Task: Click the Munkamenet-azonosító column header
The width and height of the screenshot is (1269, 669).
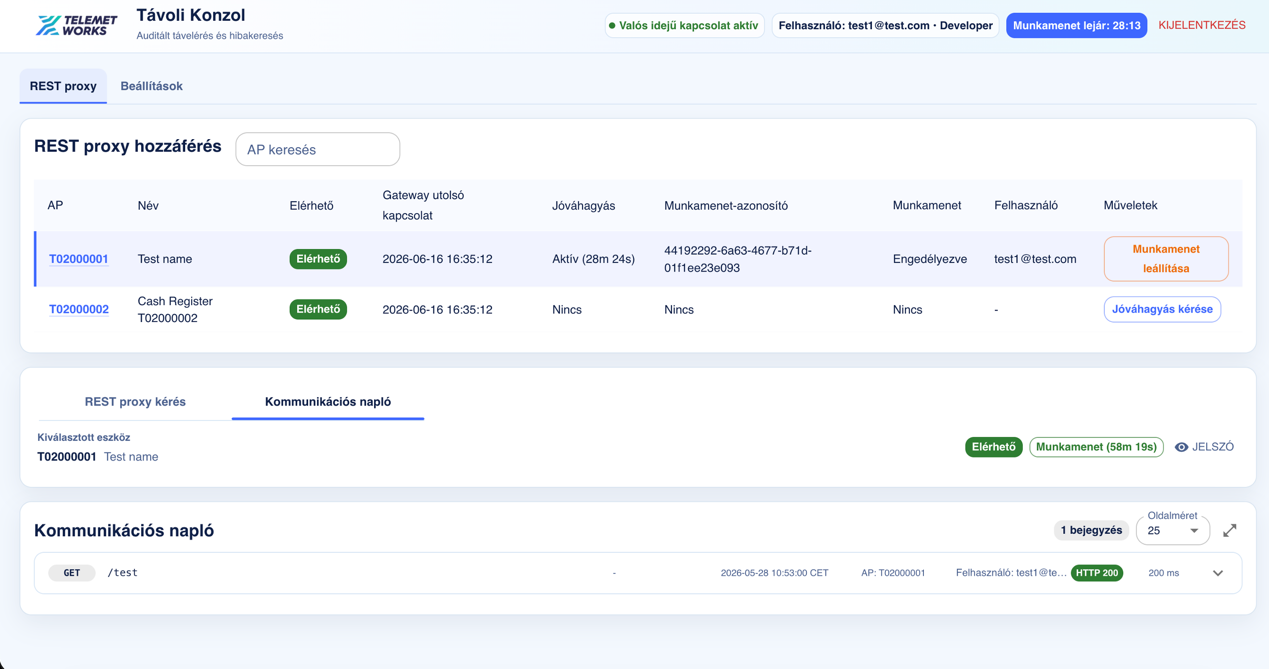Action: tap(726, 205)
